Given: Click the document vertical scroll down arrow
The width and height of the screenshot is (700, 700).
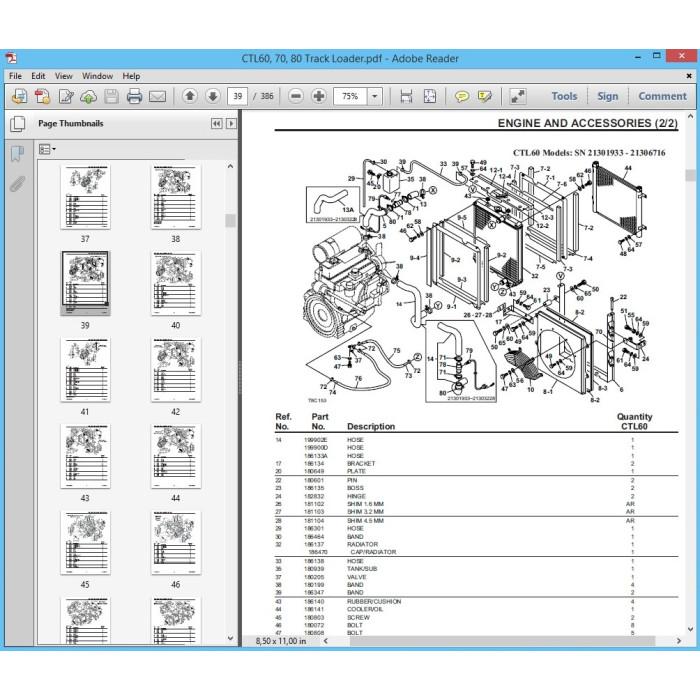Looking at the screenshot, I should click(691, 629).
